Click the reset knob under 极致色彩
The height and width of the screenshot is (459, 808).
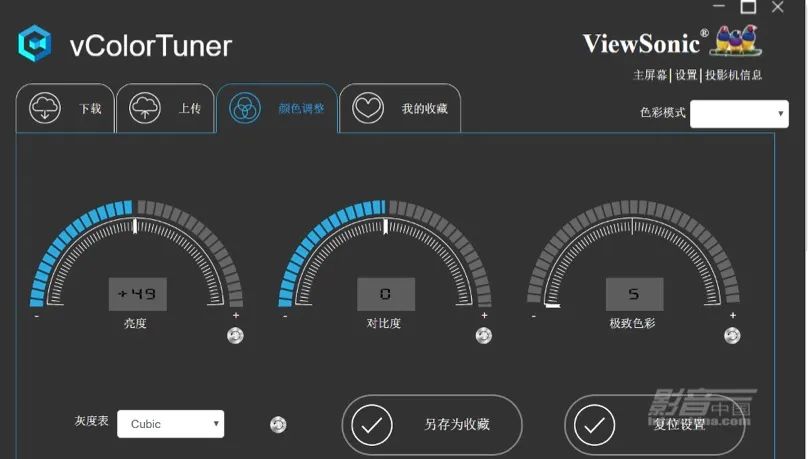coord(731,336)
